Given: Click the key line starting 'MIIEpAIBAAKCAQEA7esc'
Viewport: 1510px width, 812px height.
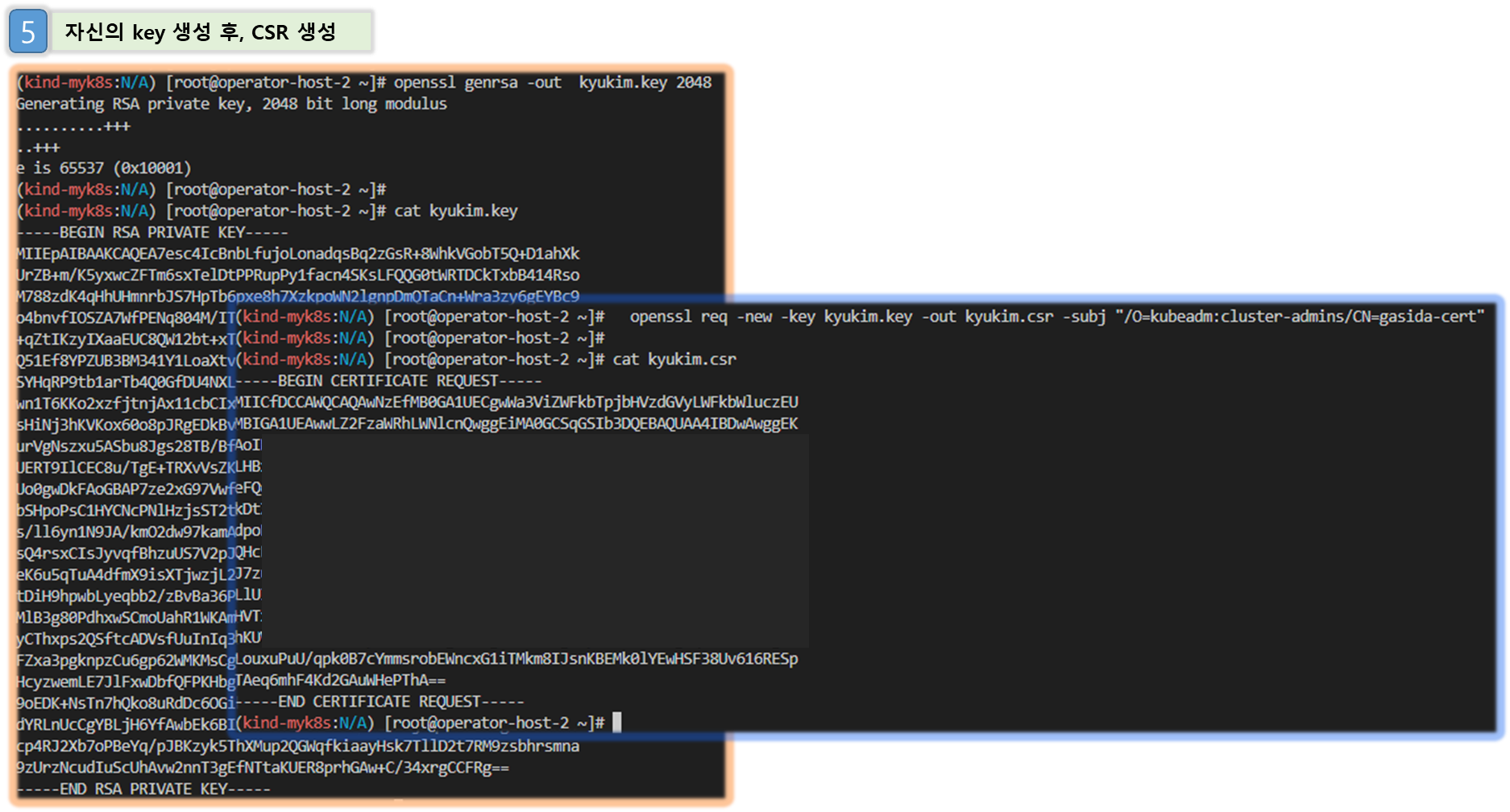Looking at the screenshot, I should [x=298, y=254].
